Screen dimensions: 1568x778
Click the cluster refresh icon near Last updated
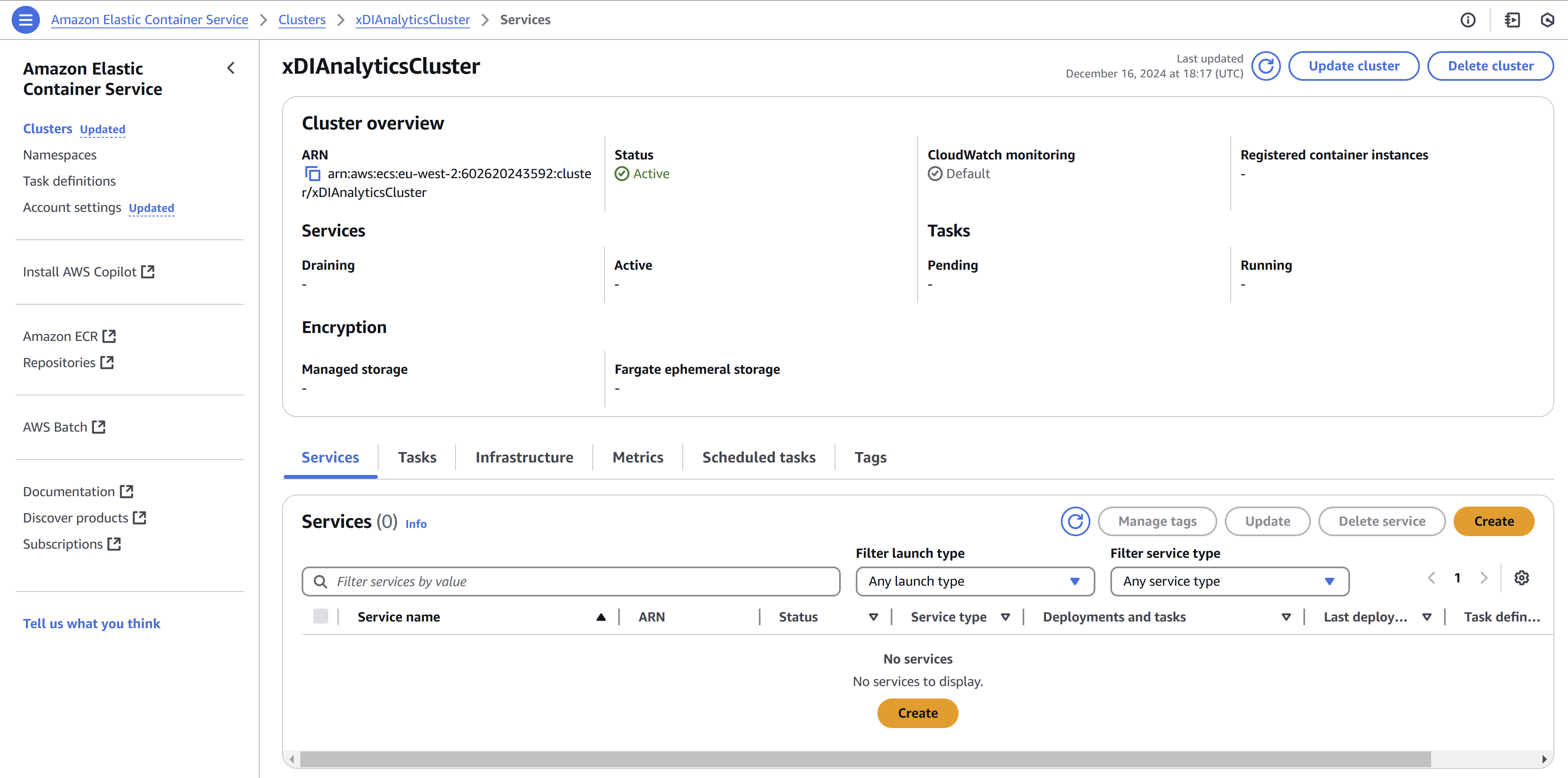(1266, 66)
